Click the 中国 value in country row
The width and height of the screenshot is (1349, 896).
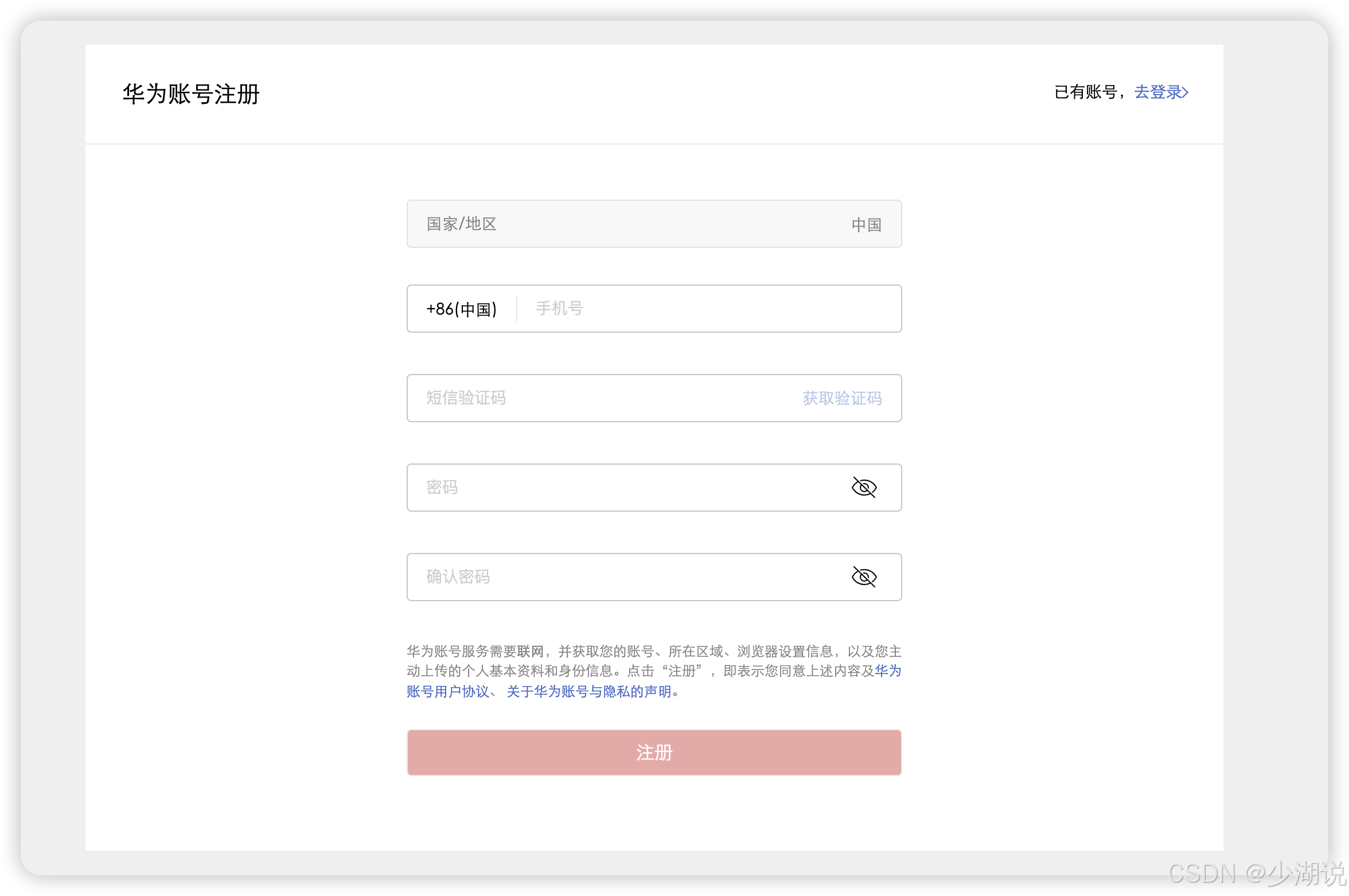[x=866, y=224]
